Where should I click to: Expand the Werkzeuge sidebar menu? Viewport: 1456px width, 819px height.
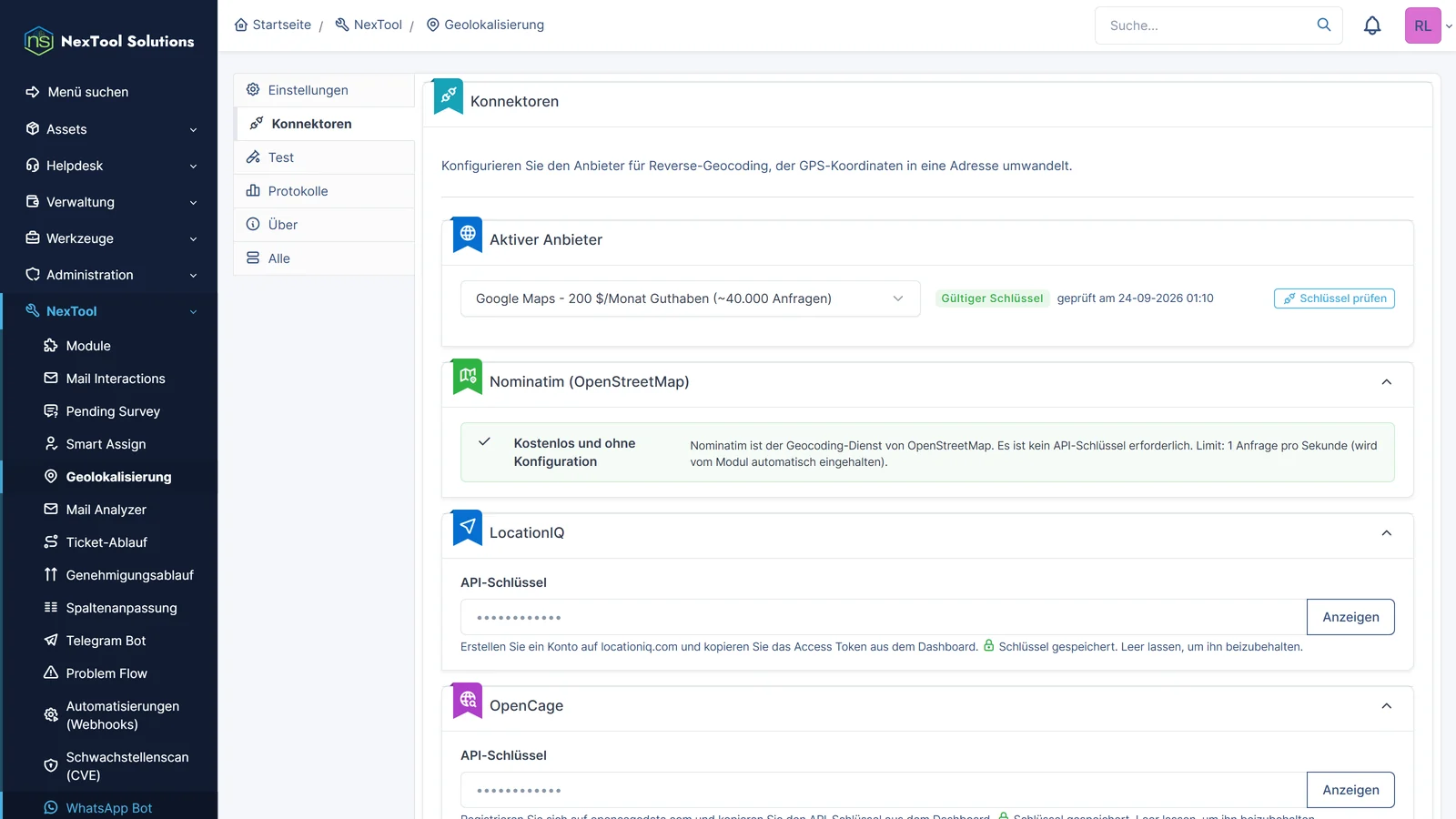(x=109, y=238)
